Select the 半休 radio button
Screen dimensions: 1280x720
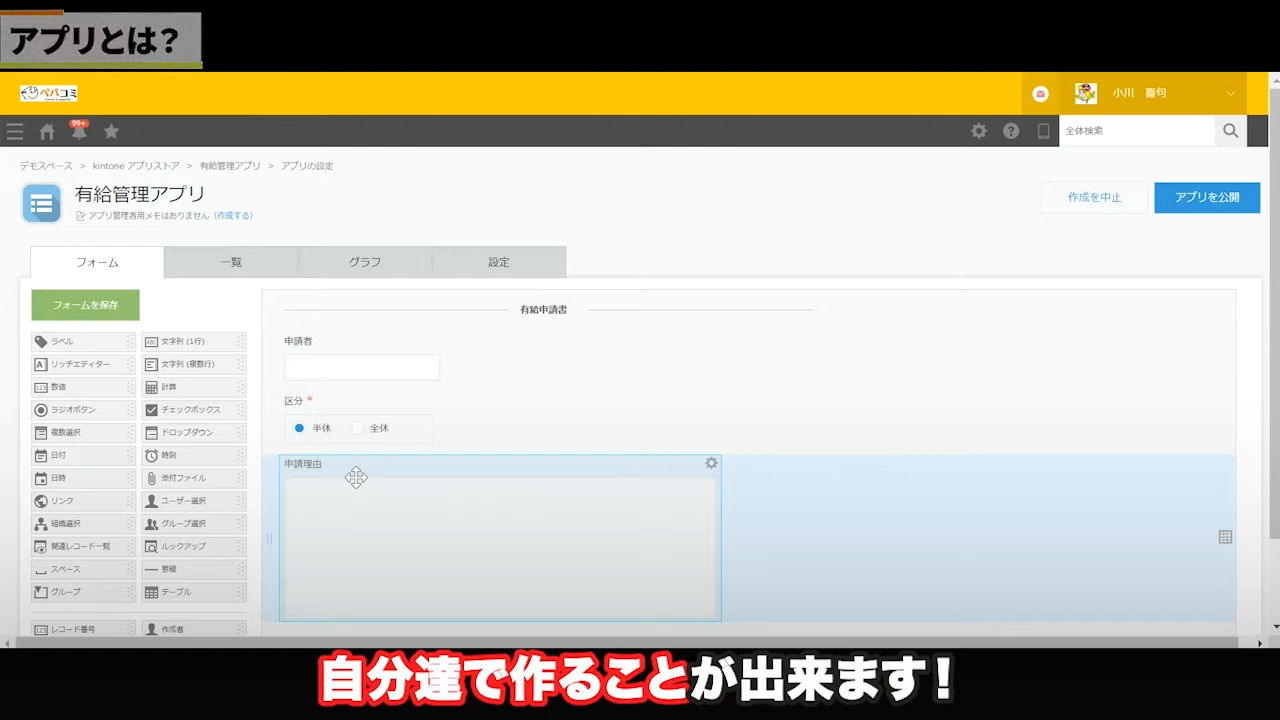[299, 428]
